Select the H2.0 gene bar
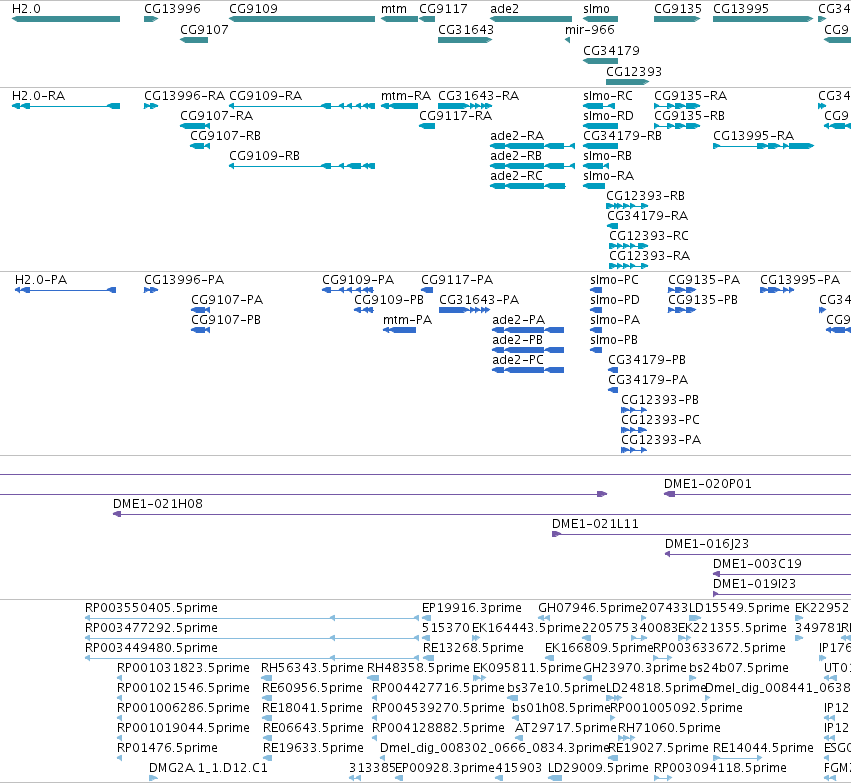This screenshot has width=851, height=783. [x=66, y=19]
